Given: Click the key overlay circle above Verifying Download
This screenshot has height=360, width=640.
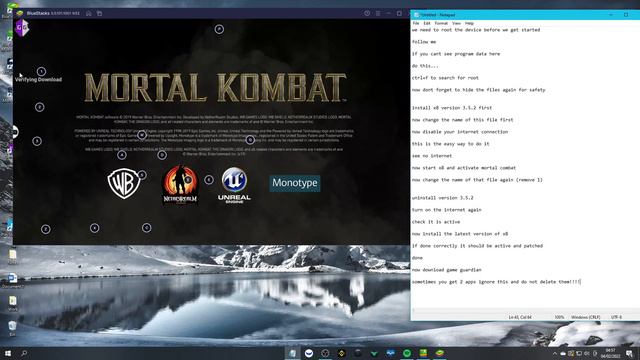Looking at the screenshot, I should (x=41, y=71).
